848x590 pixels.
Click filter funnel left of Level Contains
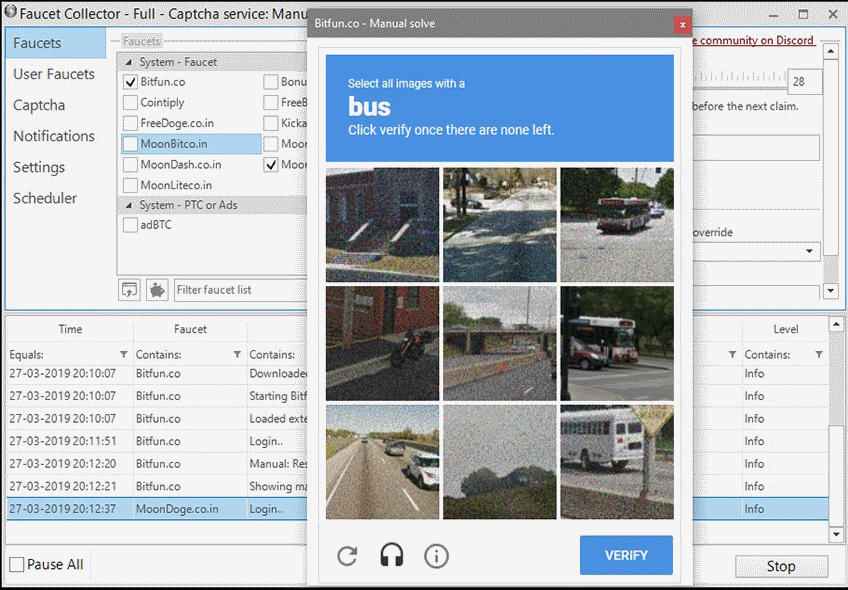(732, 354)
